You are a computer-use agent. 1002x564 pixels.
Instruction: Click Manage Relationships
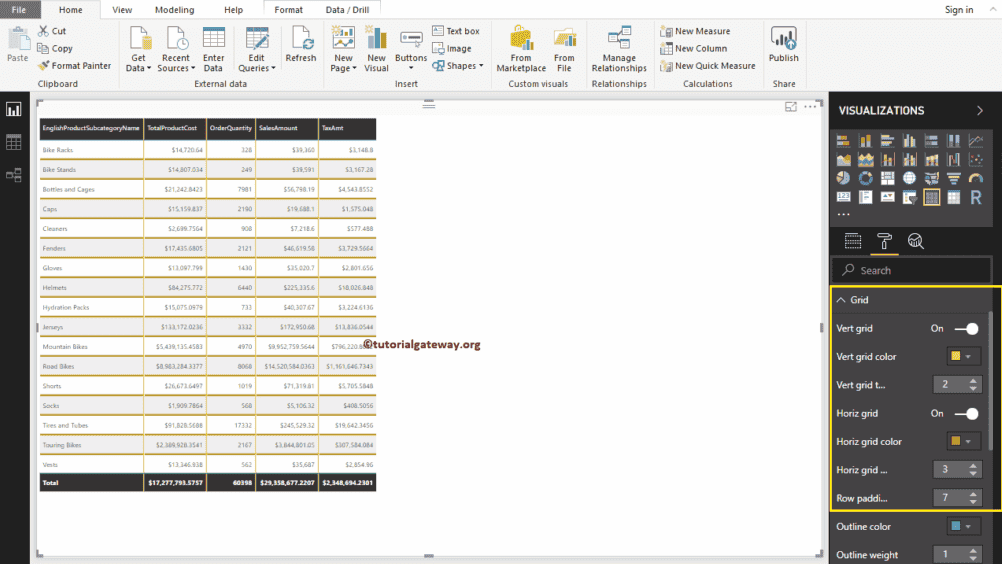[x=619, y=50]
